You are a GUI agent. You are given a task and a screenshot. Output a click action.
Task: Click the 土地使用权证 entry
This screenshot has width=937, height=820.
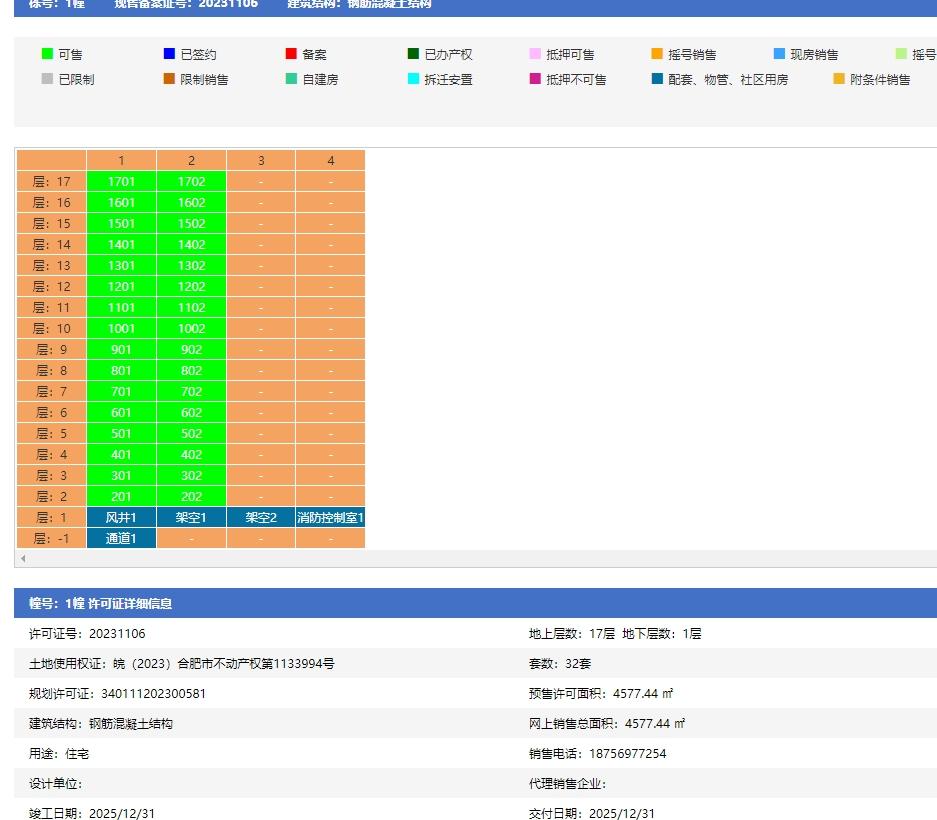182,663
